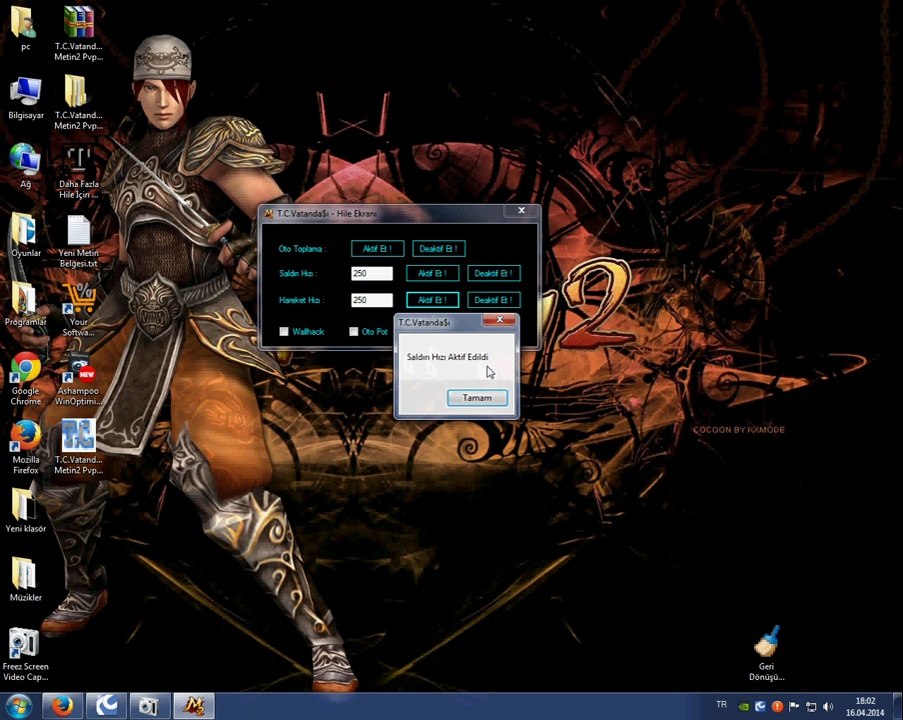Select the Mozilla Firefox desktop shortcut
The height and width of the screenshot is (720, 903).
[x=25, y=448]
